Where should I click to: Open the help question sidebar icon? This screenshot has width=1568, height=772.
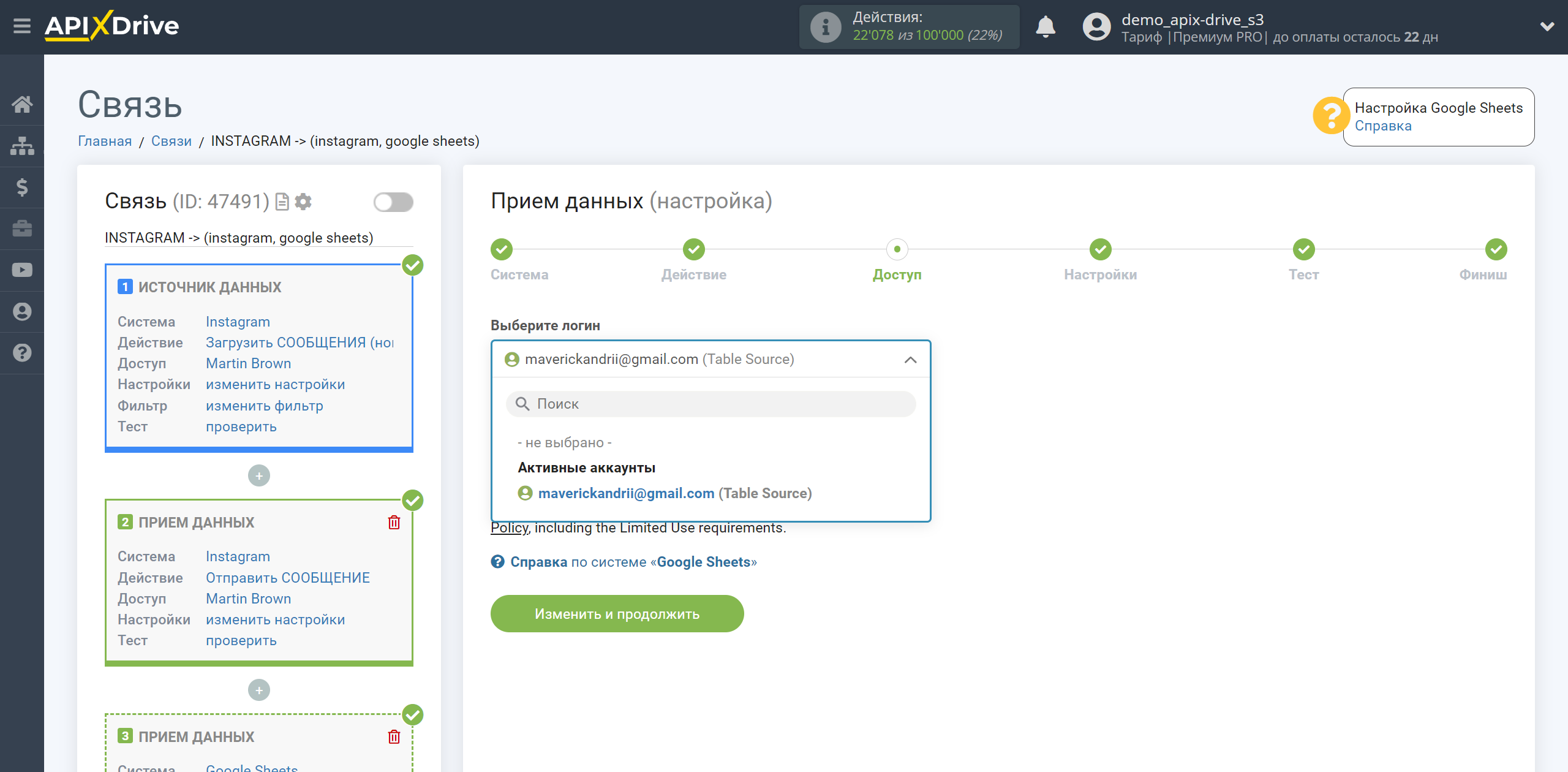pos(22,353)
